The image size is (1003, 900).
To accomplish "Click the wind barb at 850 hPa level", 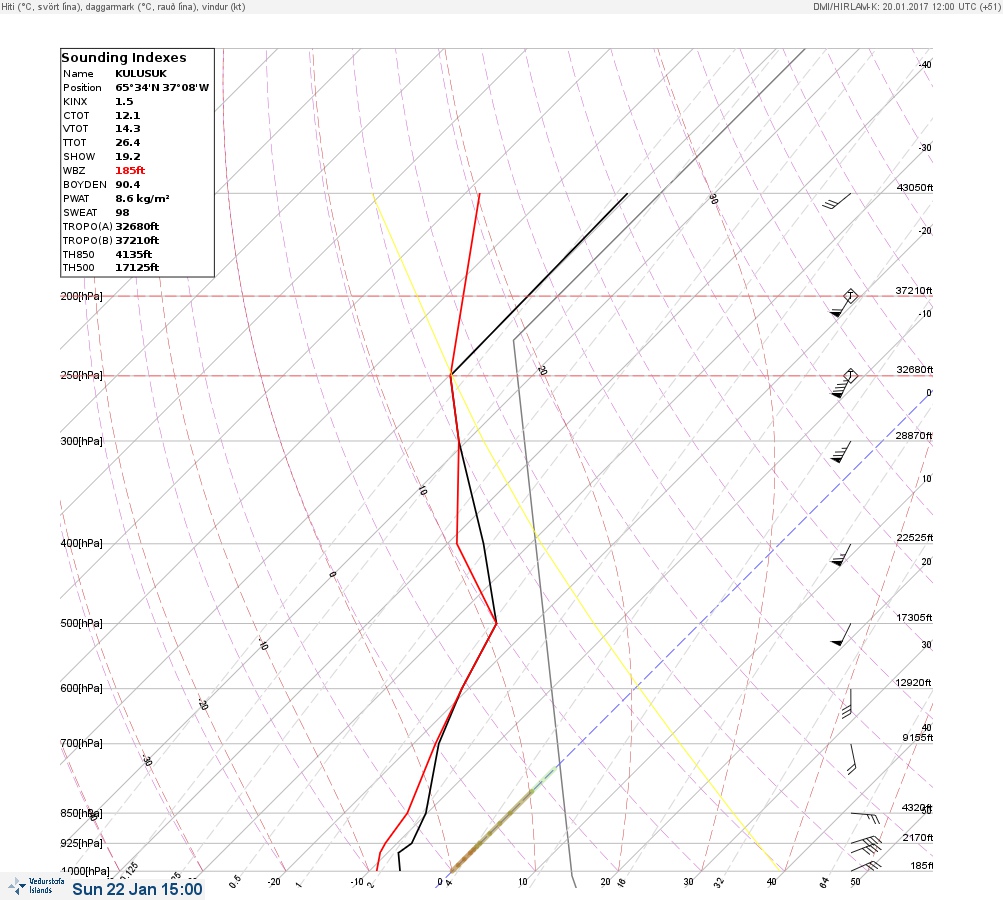I will click(x=865, y=817).
